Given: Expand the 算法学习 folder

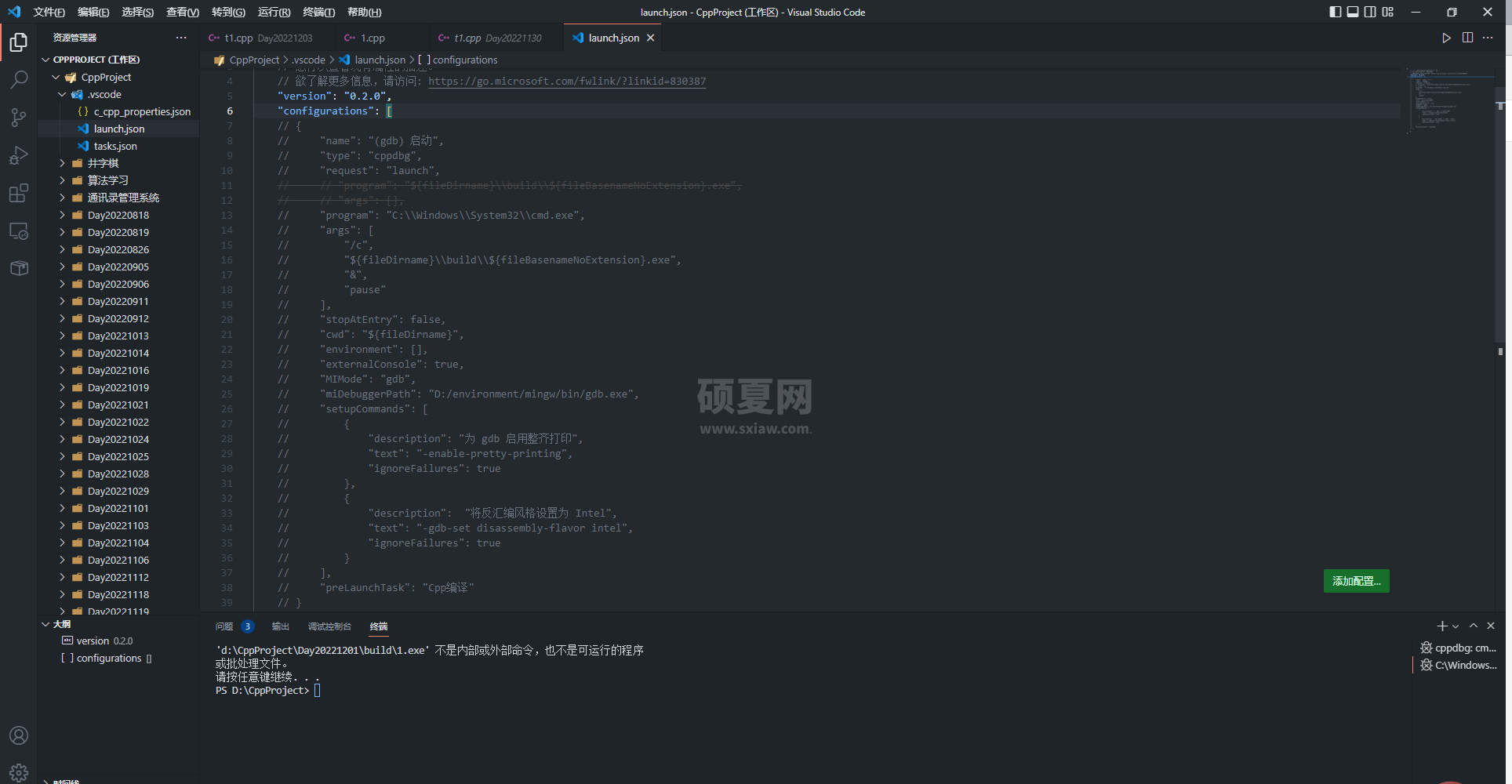Looking at the screenshot, I should 62,180.
